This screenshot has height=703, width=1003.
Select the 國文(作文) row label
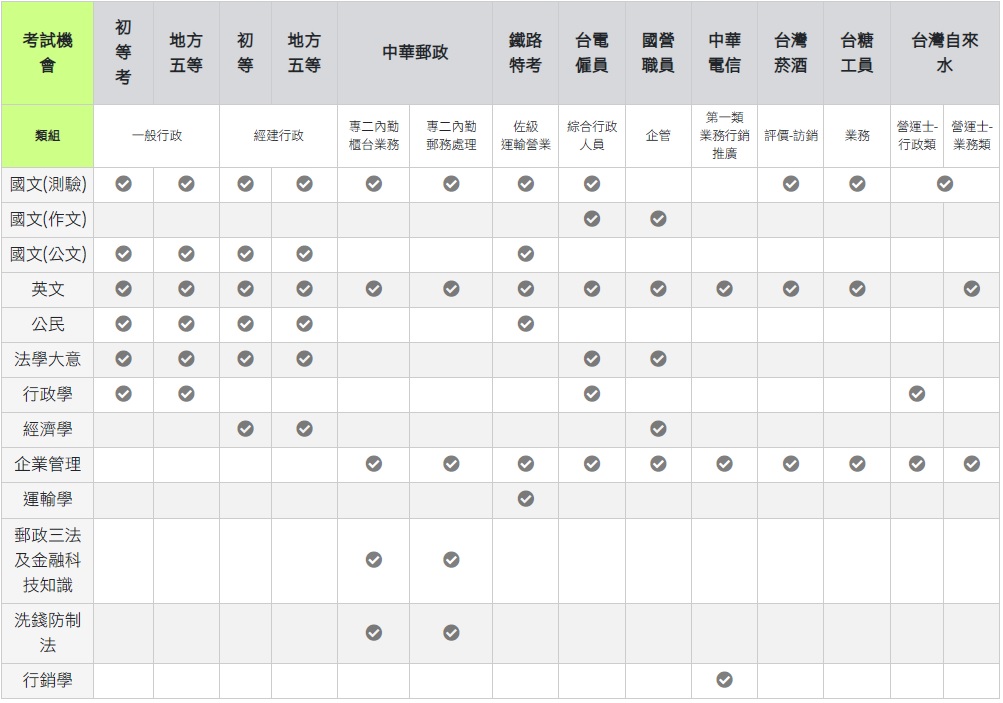click(x=47, y=219)
